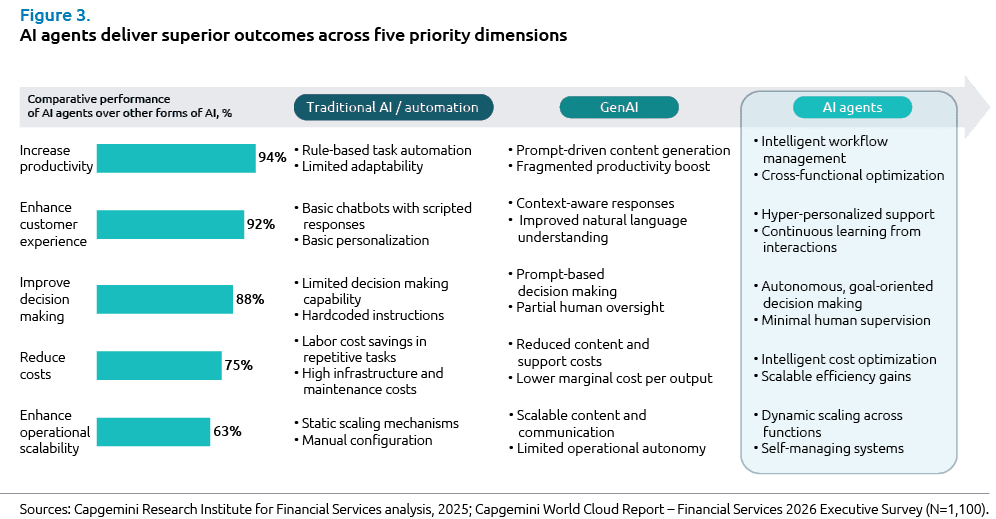The image size is (996, 519).
Task: Click the "Rule-based task automation" bullet
Action: point(387,150)
